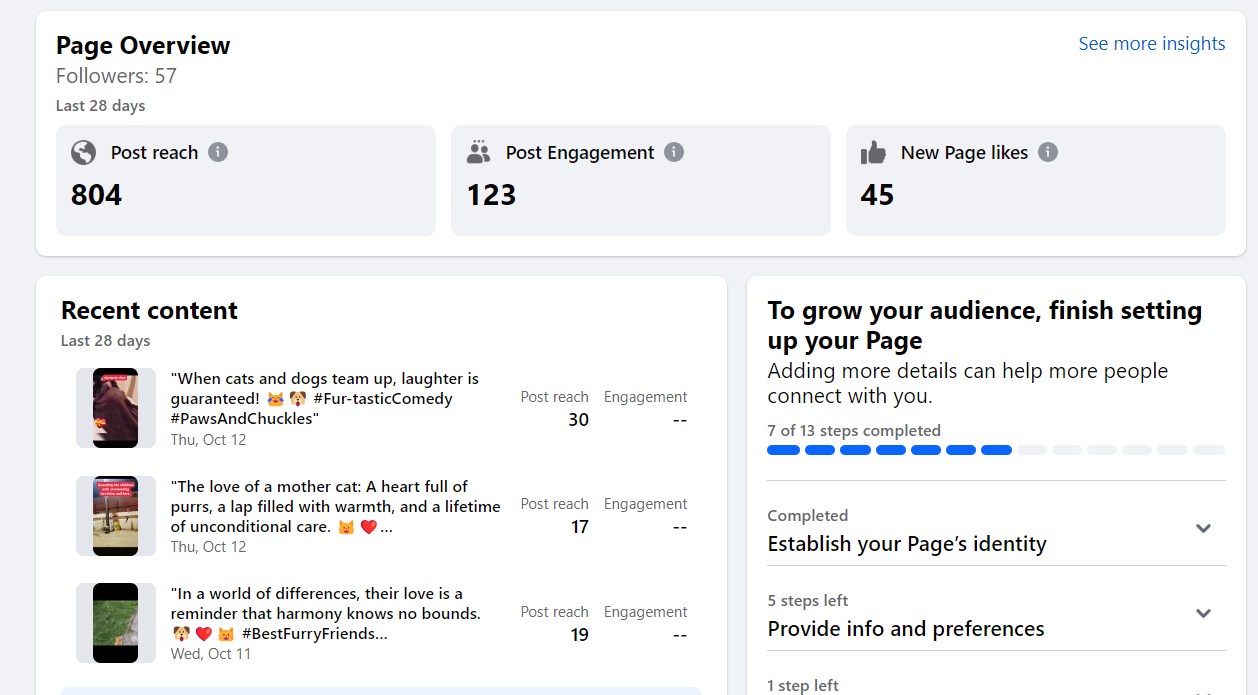Select the Post reach card value 804

pyautogui.click(x=96, y=194)
